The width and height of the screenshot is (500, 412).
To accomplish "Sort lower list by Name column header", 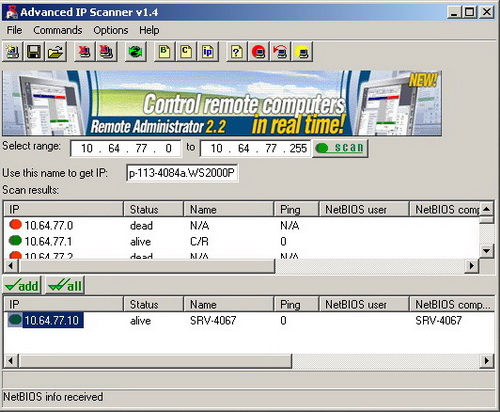I will coord(229,304).
